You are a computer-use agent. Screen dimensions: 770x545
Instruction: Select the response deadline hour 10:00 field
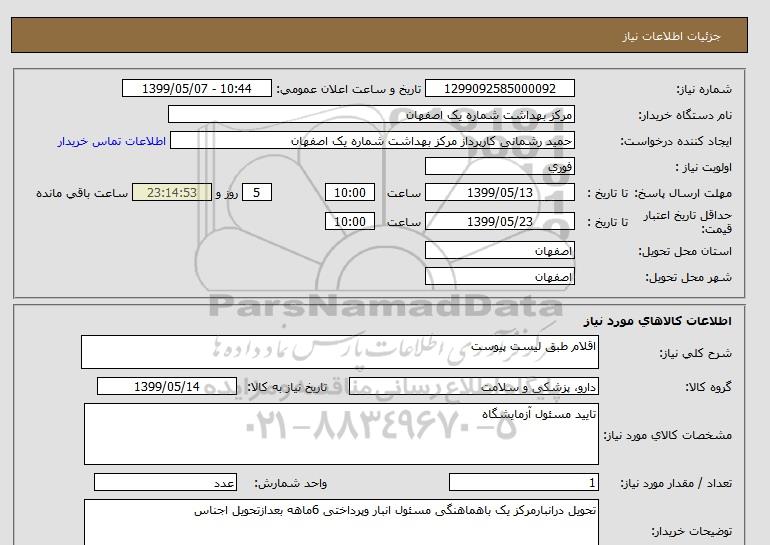[350, 192]
